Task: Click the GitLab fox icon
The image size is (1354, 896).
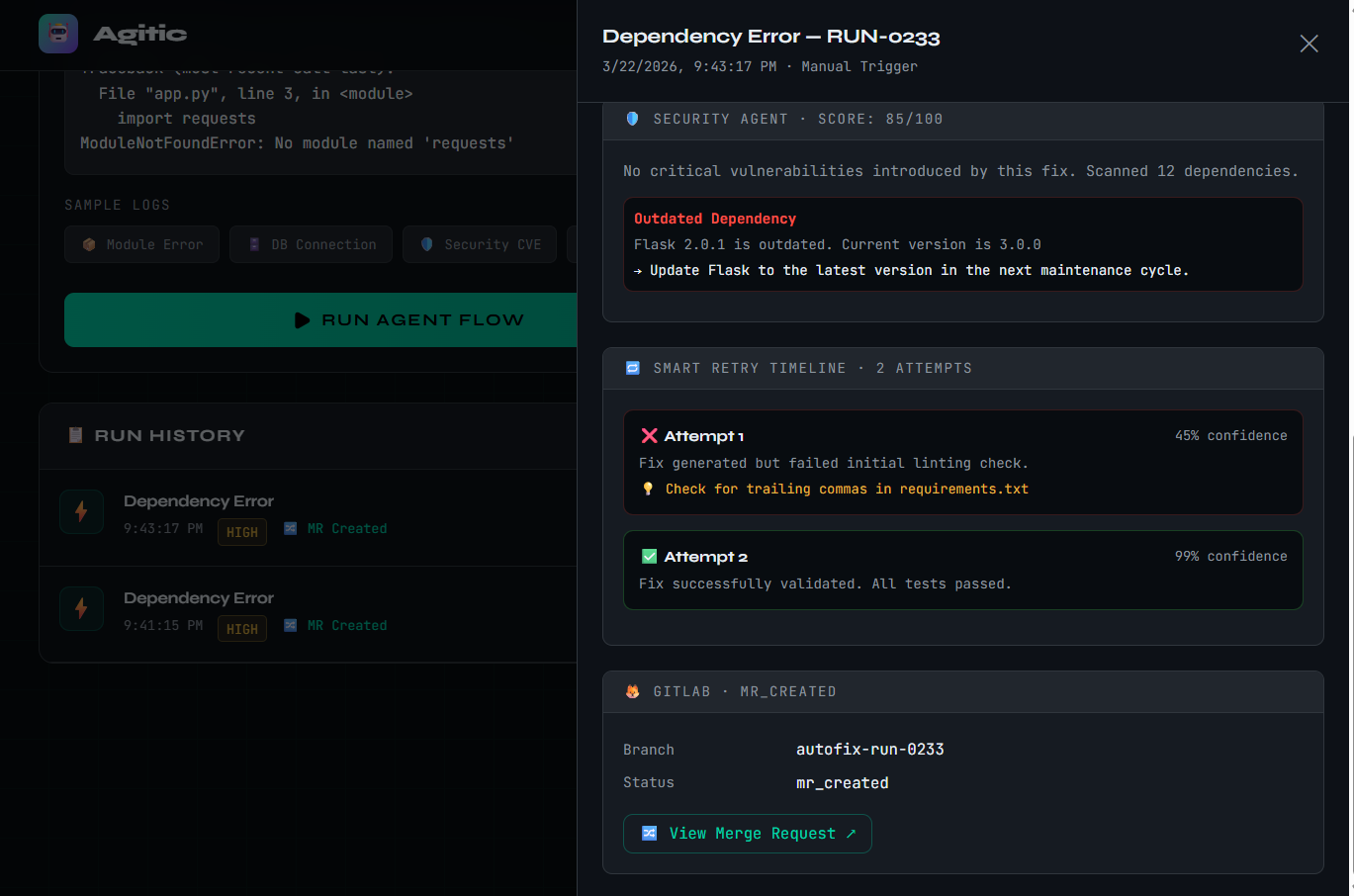Action: coord(633,691)
